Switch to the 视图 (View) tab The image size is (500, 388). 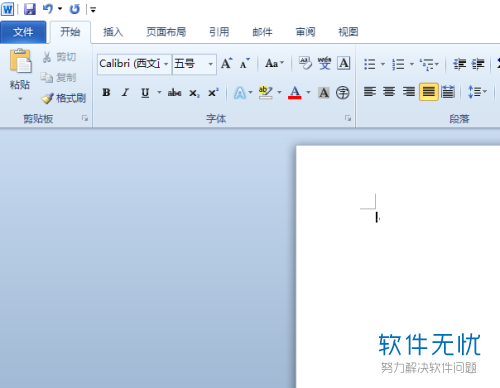coord(348,32)
